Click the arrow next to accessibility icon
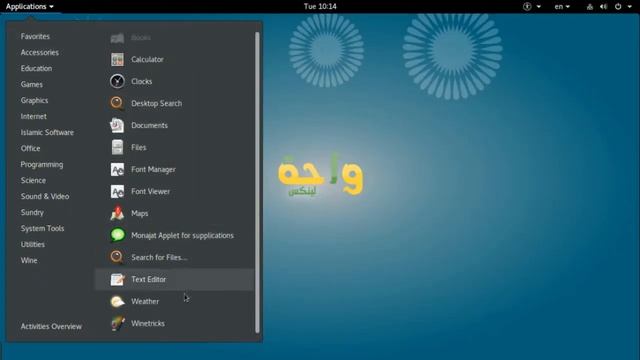Screen dimensions: 640x360 click(x=539, y=7)
